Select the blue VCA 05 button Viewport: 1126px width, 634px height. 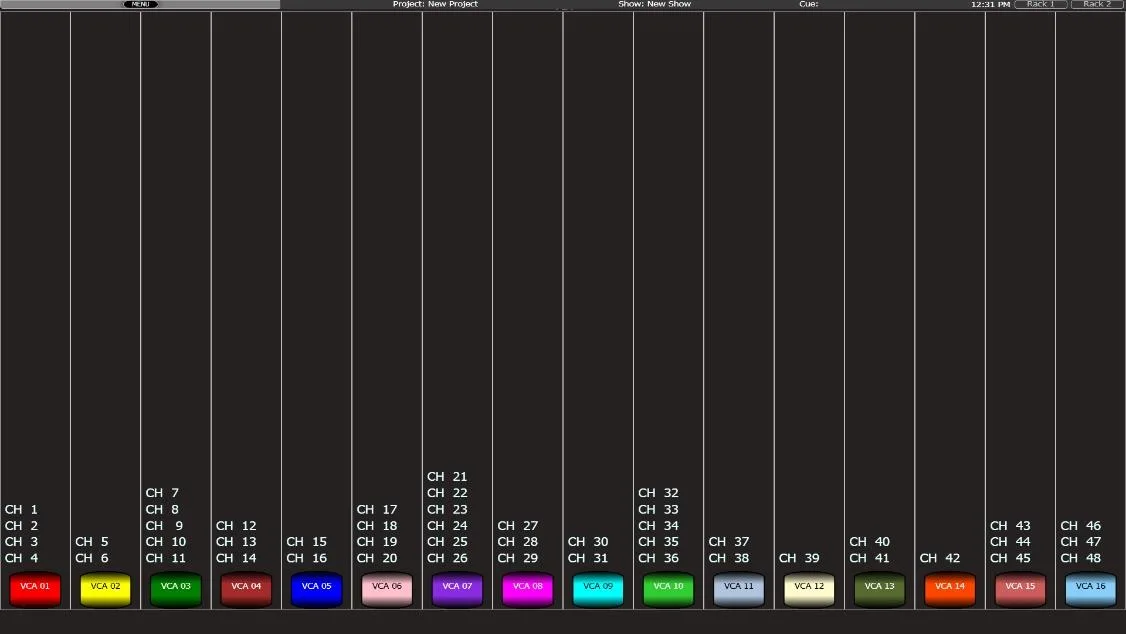[316, 589]
